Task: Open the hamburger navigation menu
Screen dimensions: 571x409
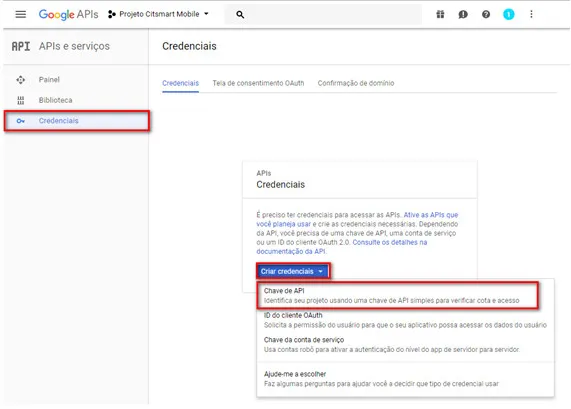Action: click(x=20, y=14)
